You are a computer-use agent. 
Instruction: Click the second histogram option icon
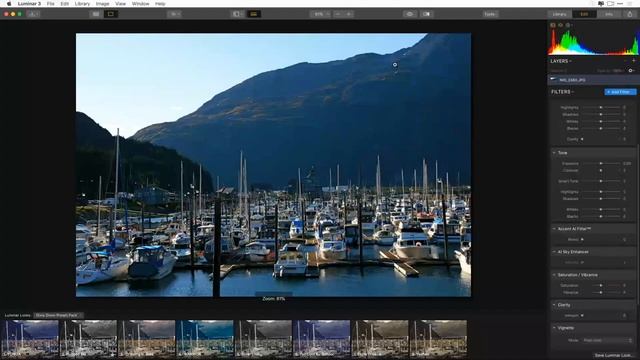point(560,25)
